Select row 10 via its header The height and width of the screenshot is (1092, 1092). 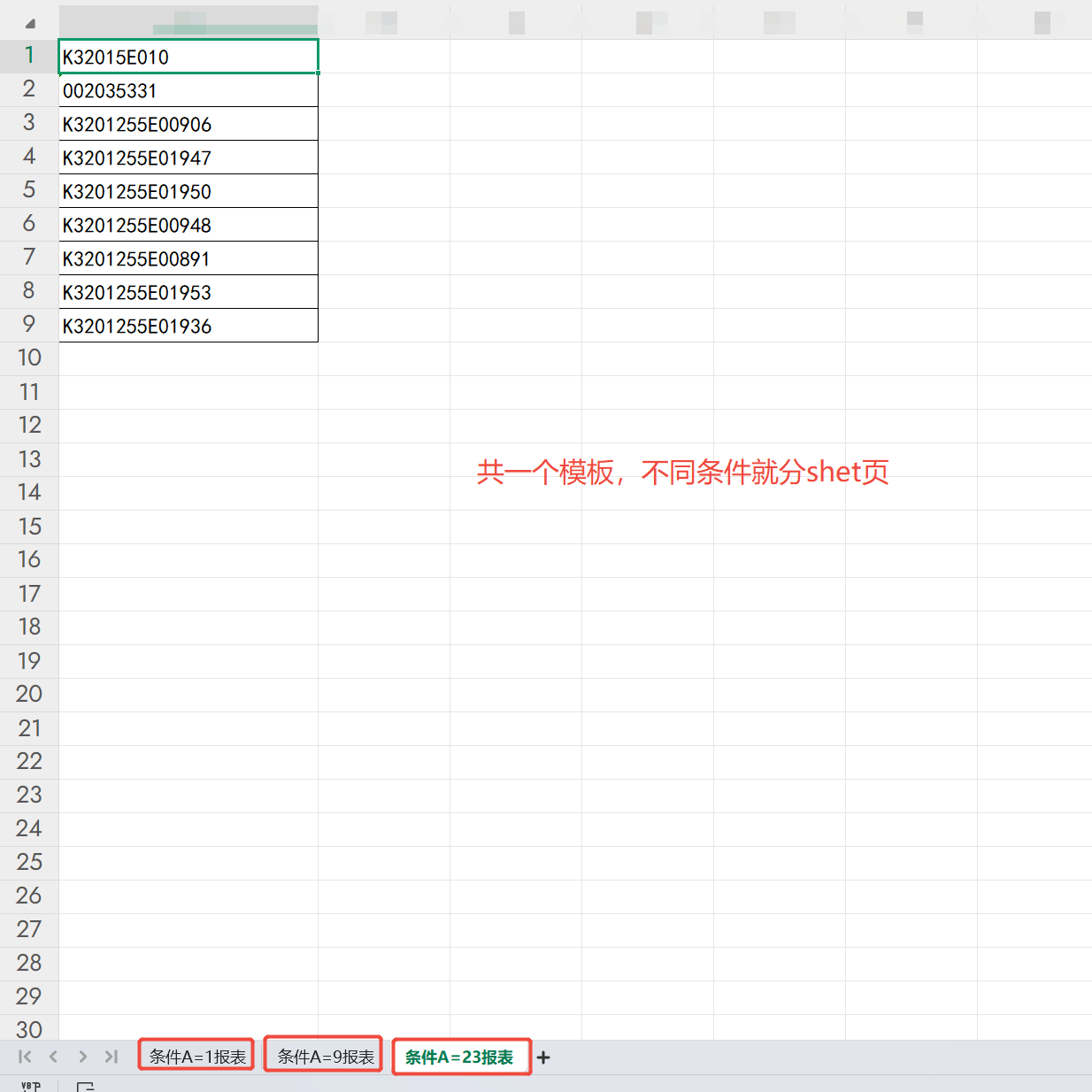click(29, 358)
